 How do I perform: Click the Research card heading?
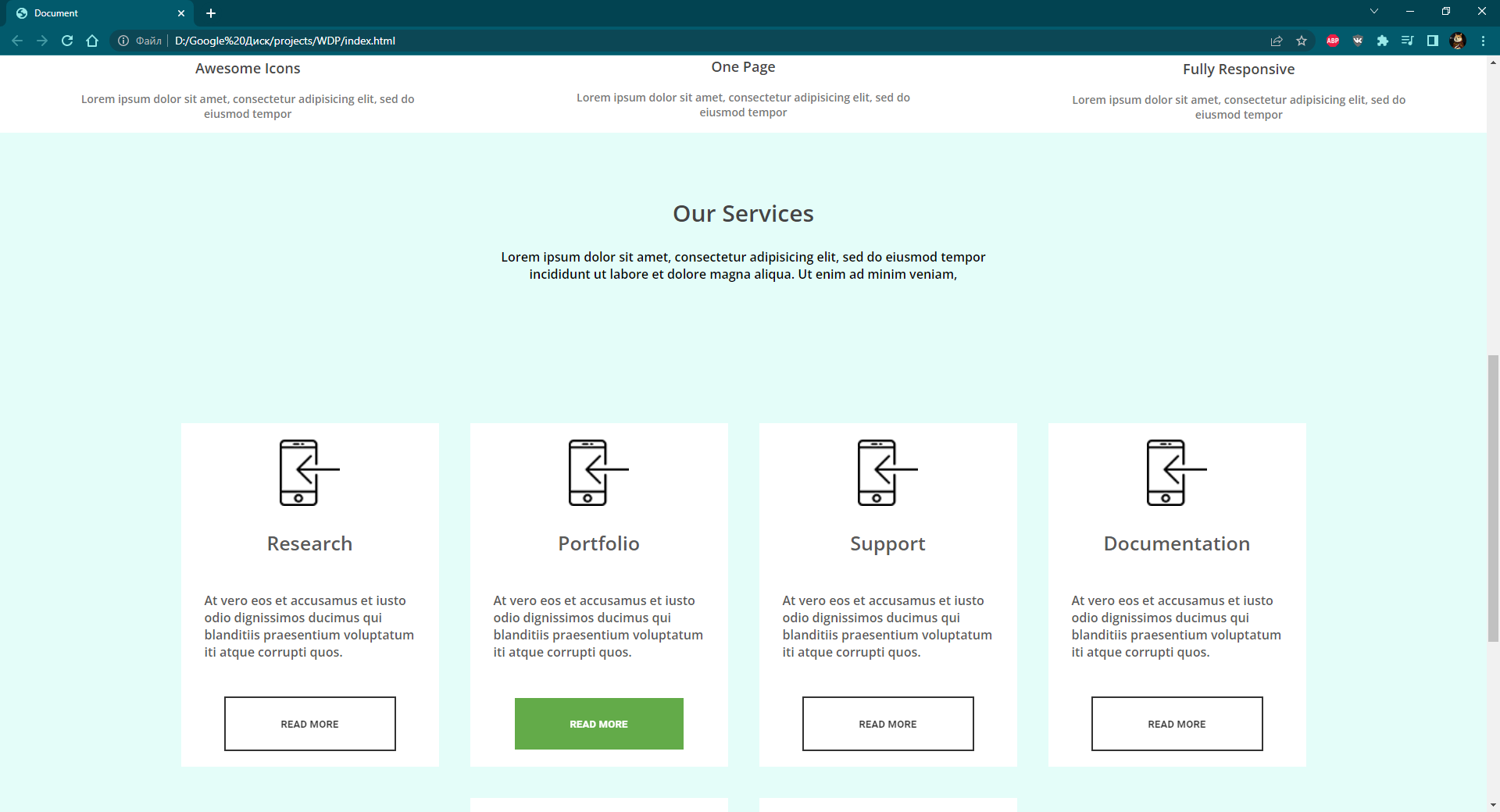pos(310,543)
